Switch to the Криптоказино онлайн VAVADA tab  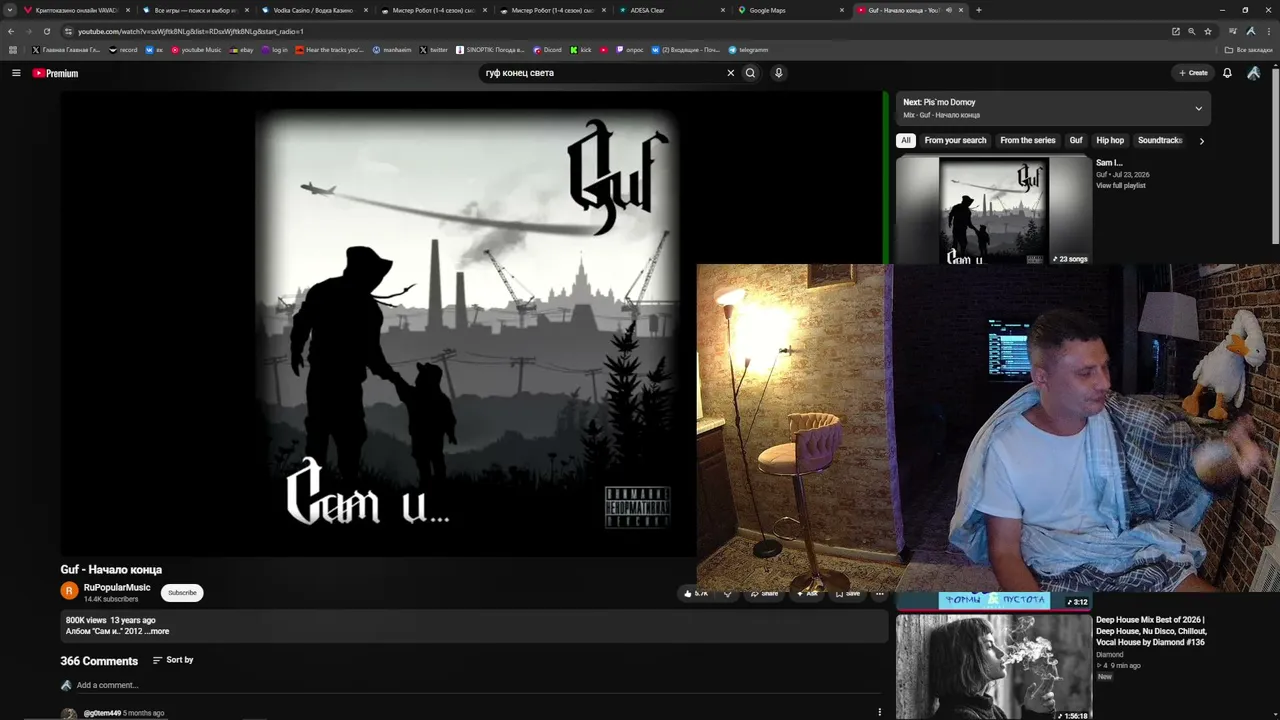(77, 10)
